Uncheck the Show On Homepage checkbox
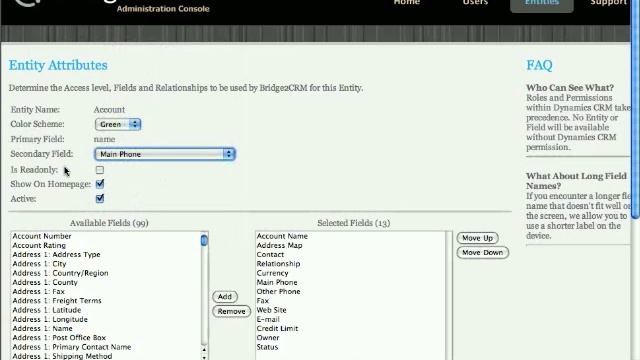This screenshot has height=360, width=640. pos(100,184)
